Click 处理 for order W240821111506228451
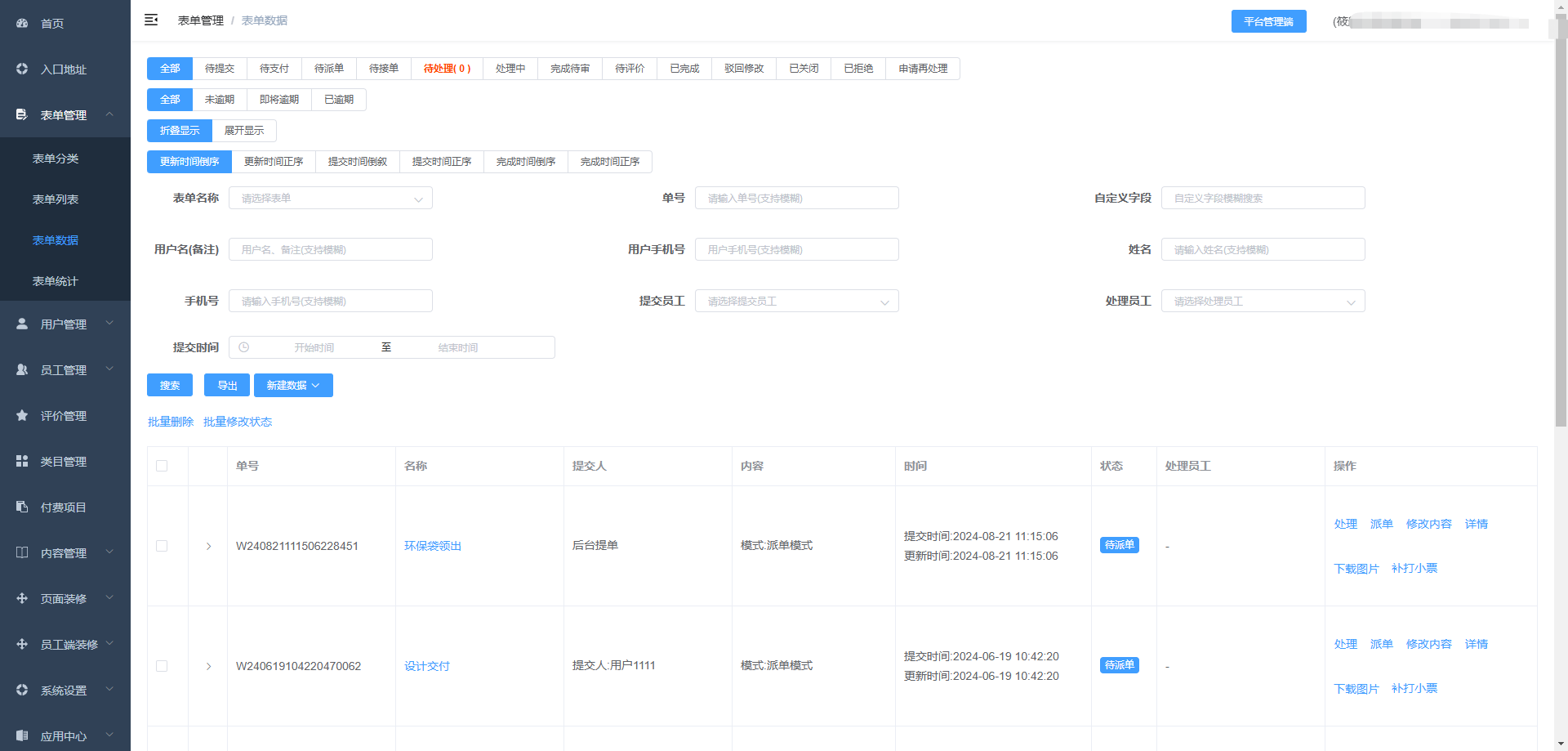 tap(1346, 524)
